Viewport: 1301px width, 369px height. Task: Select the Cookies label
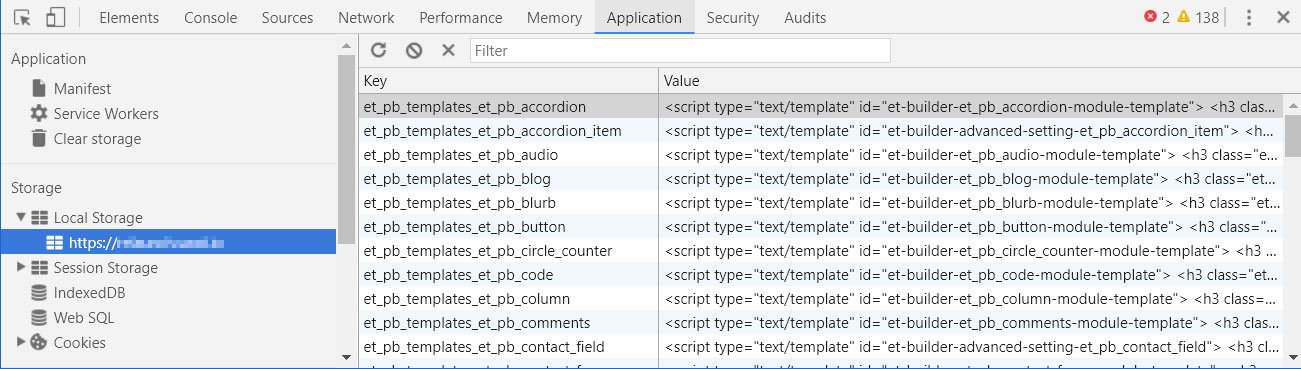coord(80,342)
